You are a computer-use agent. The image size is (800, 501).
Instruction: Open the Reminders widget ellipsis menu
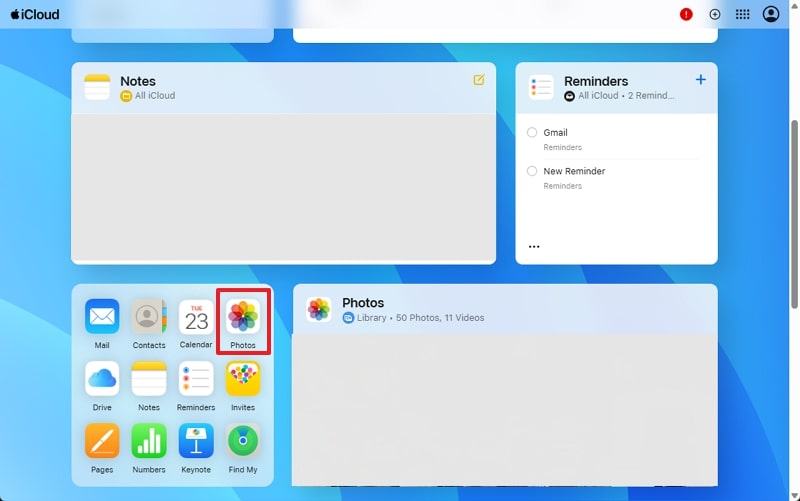point(534,247)
